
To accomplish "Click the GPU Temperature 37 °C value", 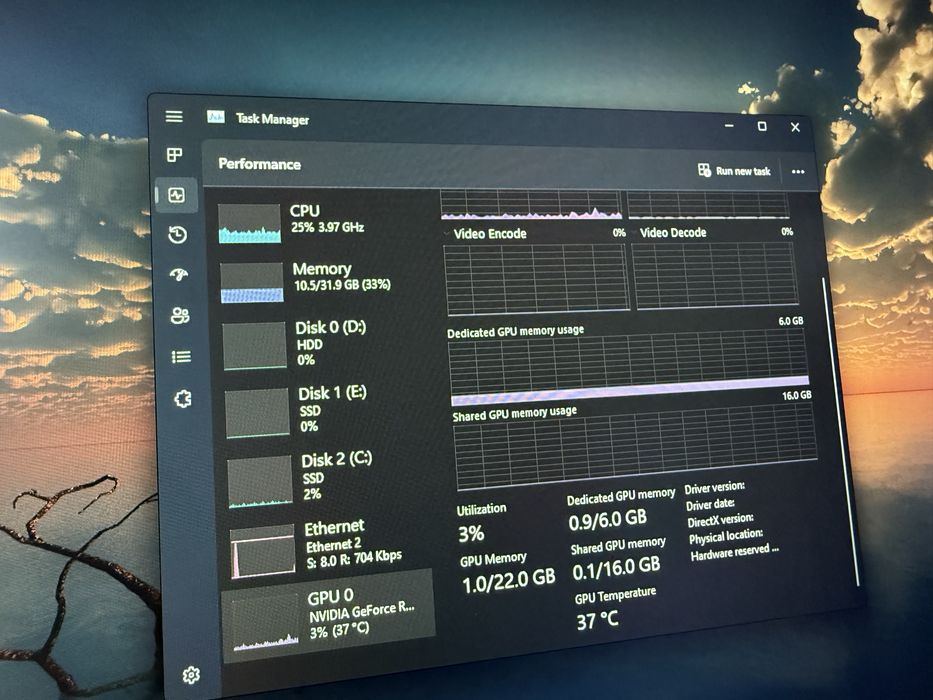I will pyautogui.click(x=597, y=620).
